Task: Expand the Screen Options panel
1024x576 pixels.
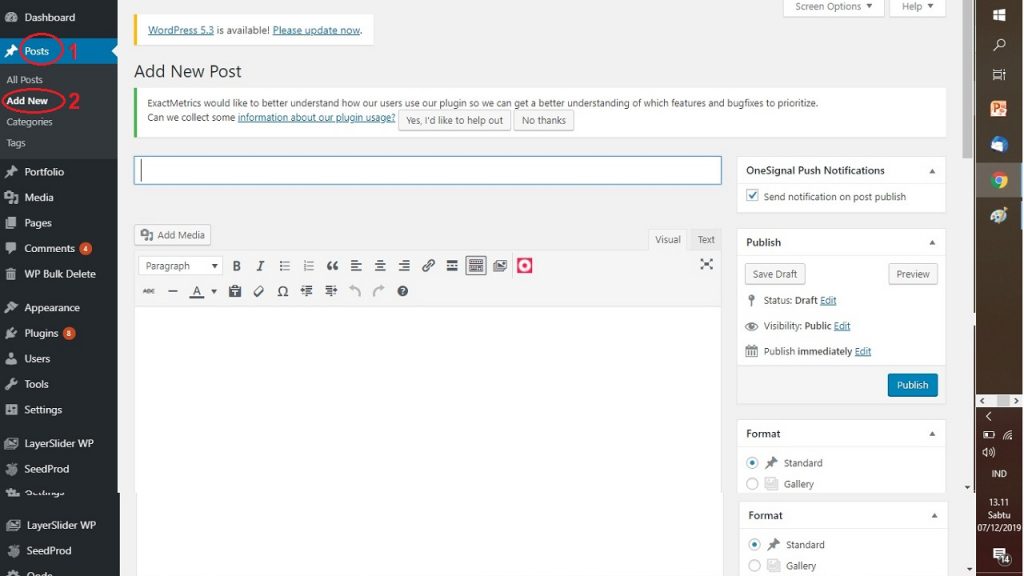Action: [833, 7]
